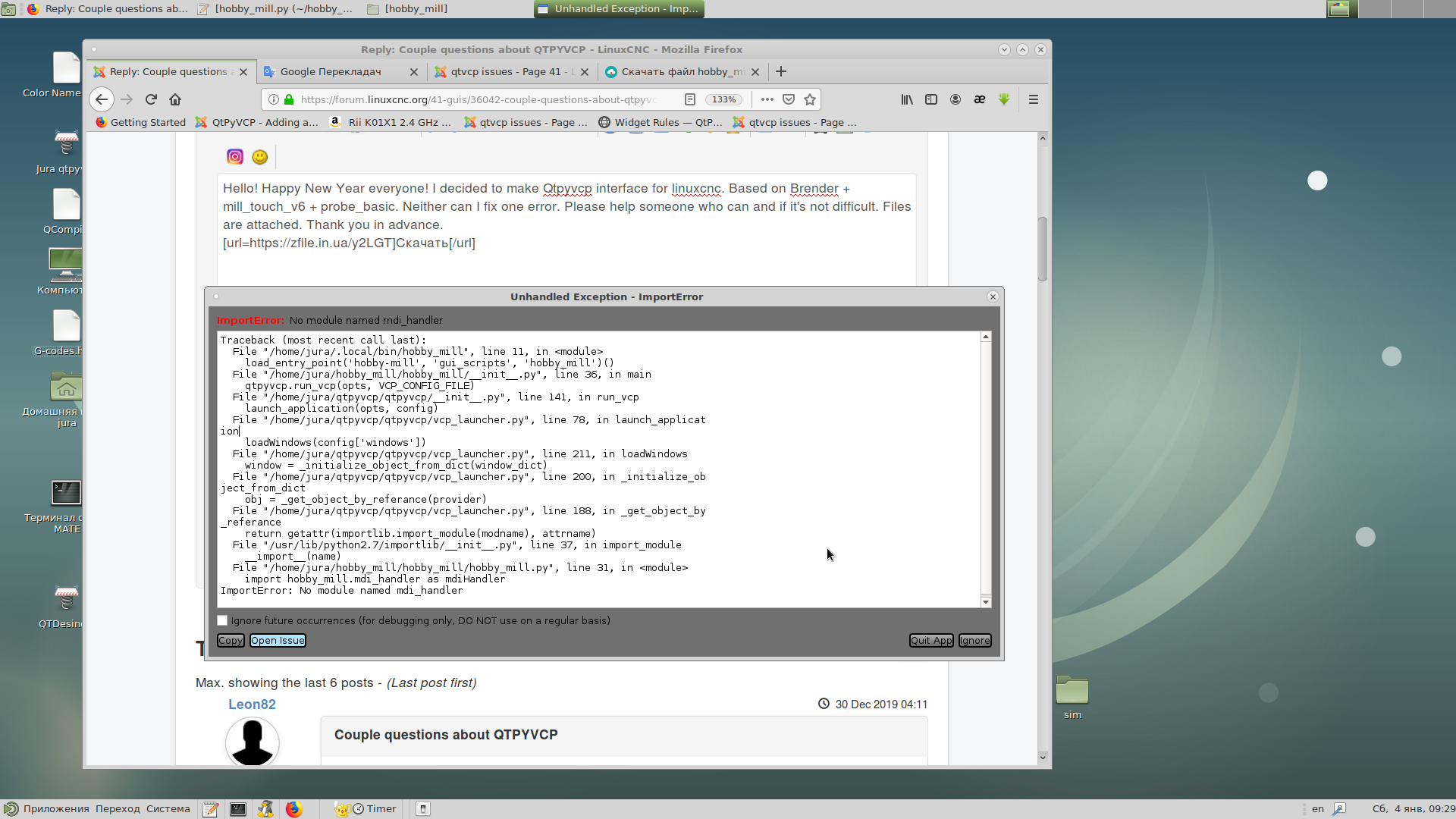Click the Firefox forward arrow
1456x819 pixels.
point(127,99)
